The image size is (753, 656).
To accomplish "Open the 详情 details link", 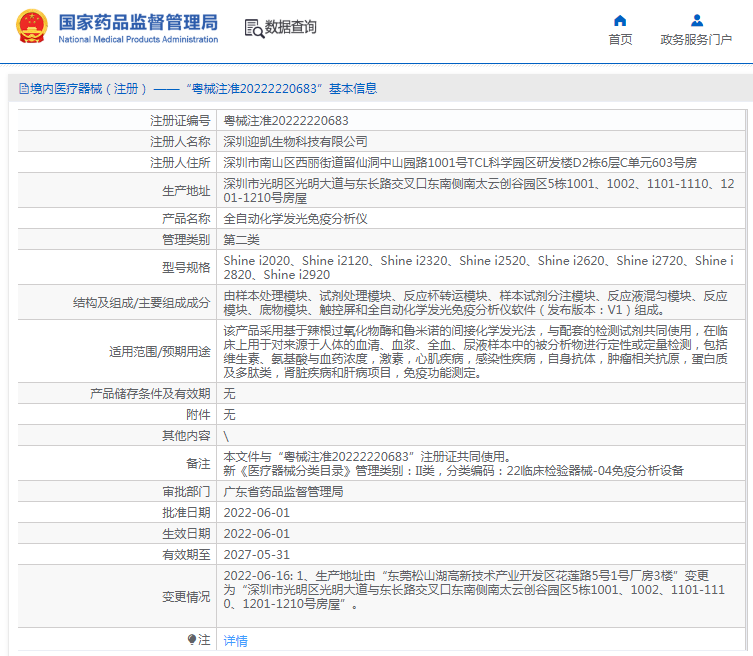I will tap(235, 640).
